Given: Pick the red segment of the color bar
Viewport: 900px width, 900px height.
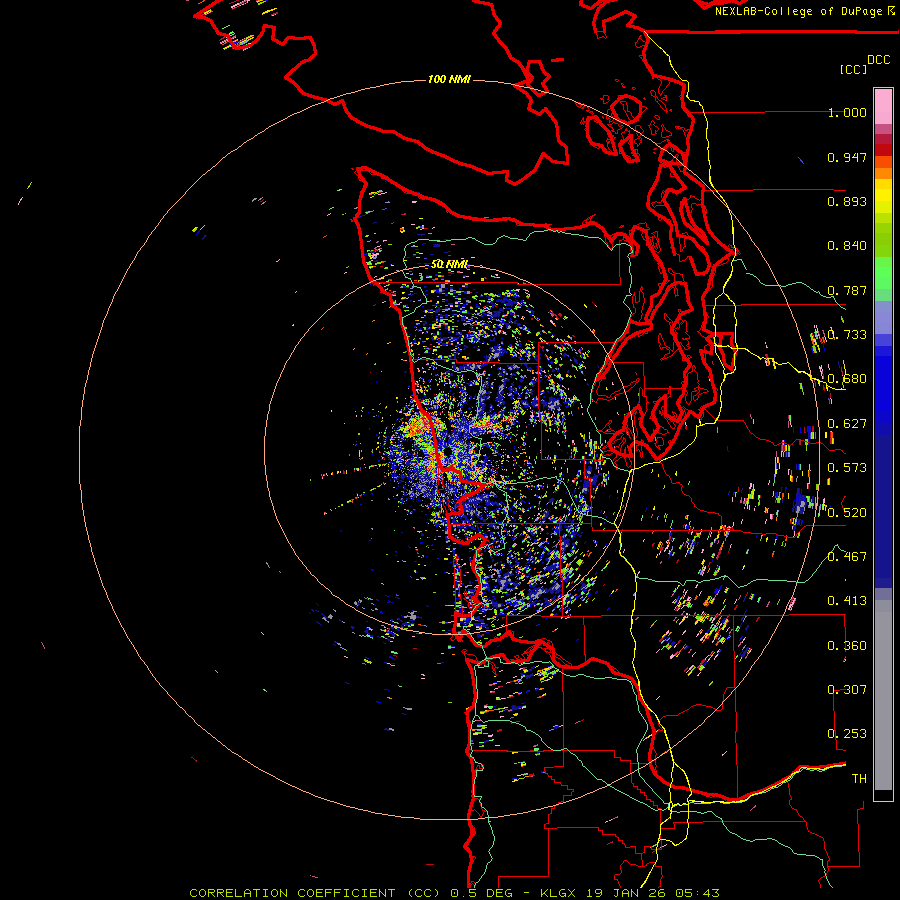Looking at the screenshot, I should pyautogui.click(x=883, y=150).
